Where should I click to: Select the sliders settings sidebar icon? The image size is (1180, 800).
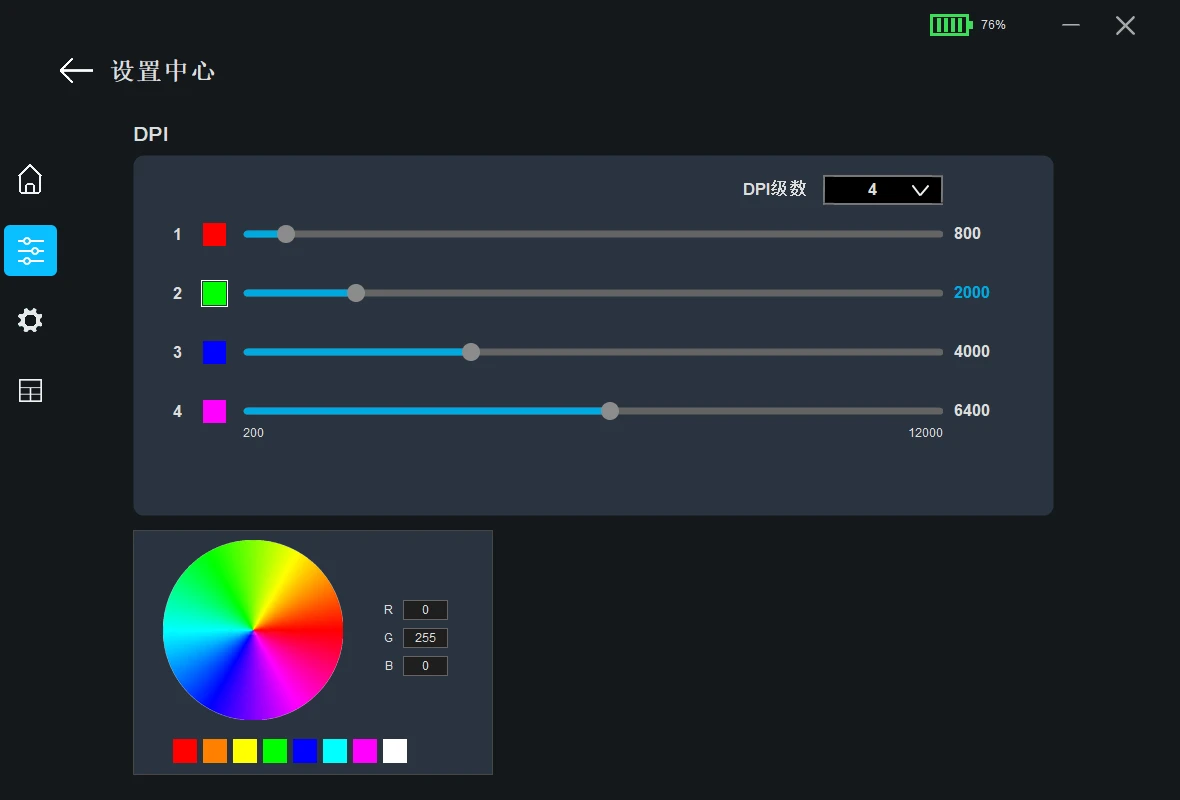coord(30,250)
